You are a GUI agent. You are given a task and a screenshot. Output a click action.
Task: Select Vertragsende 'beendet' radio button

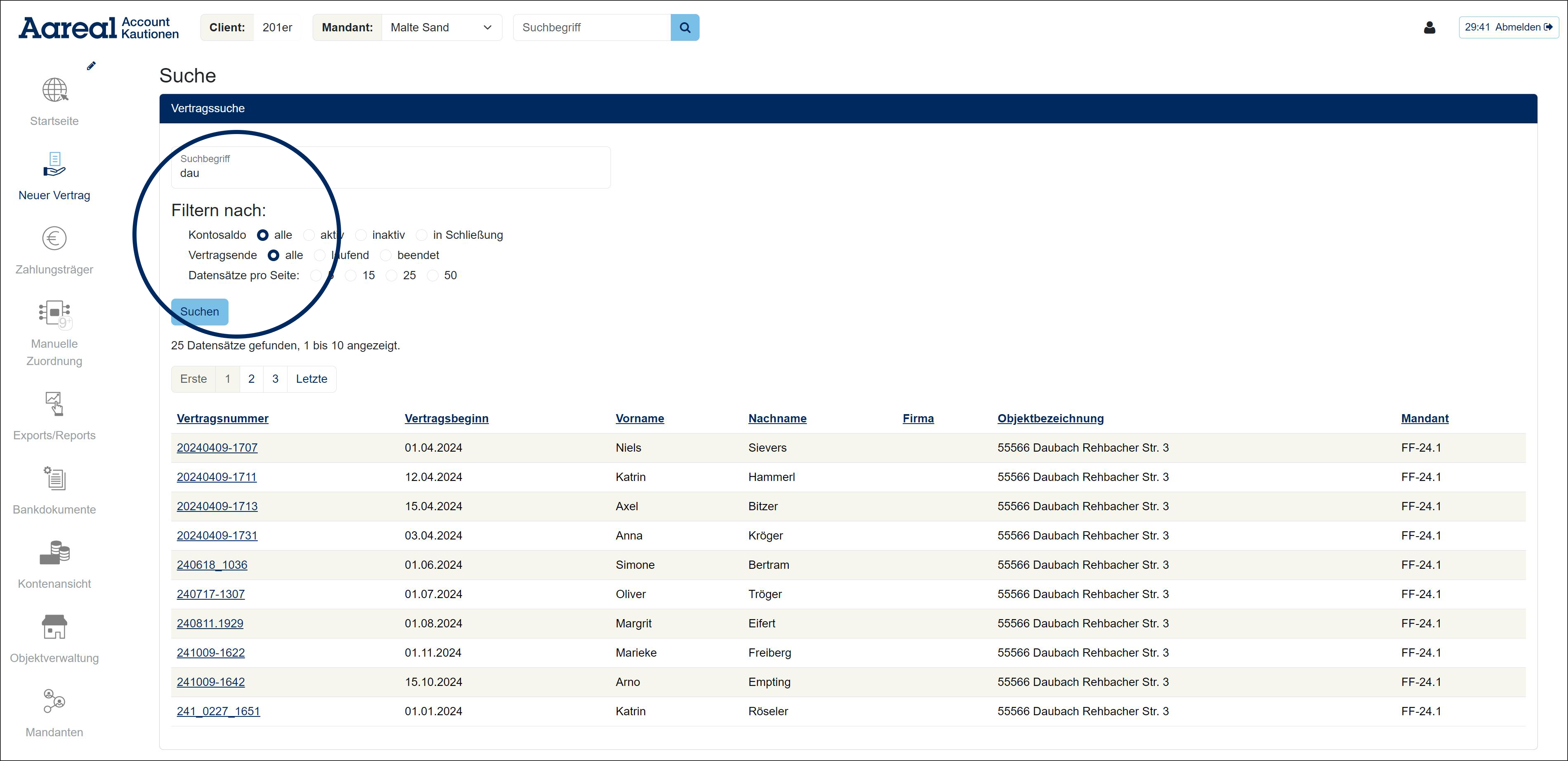[386, 255]
